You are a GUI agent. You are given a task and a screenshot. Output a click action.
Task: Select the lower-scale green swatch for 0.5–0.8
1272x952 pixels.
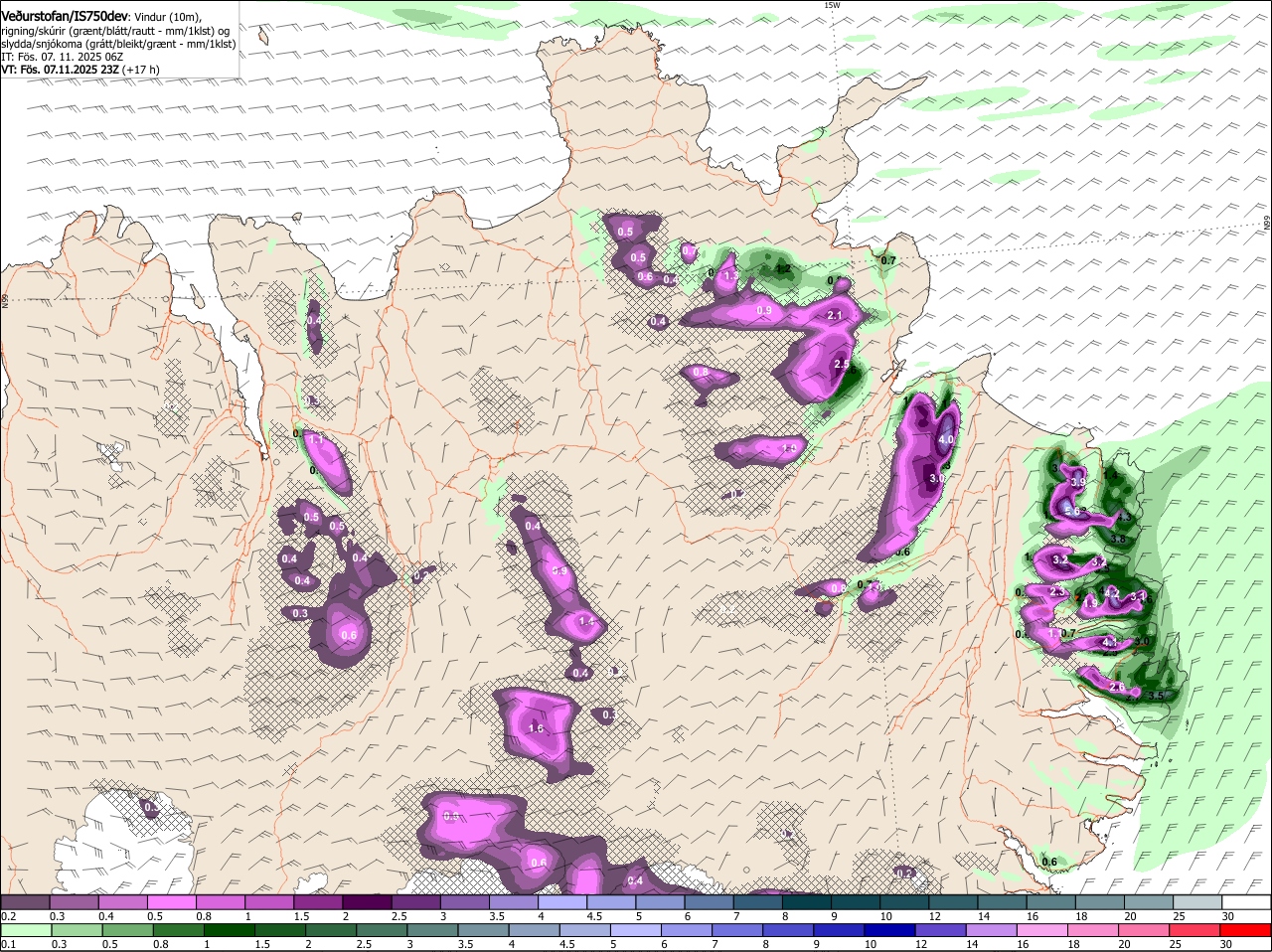[x=129, y=930]
